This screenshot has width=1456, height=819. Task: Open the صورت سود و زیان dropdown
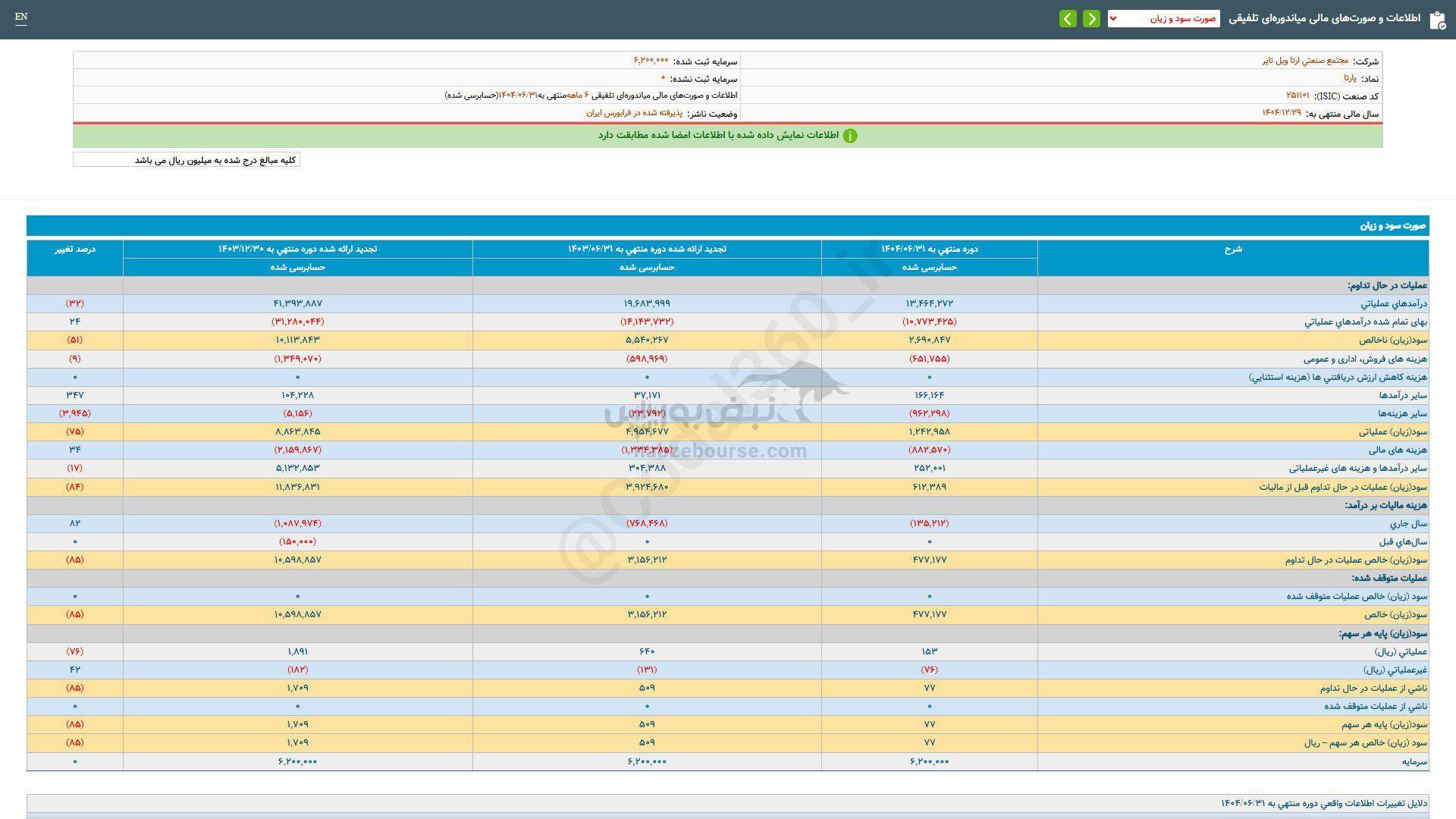coord(1164,19)
